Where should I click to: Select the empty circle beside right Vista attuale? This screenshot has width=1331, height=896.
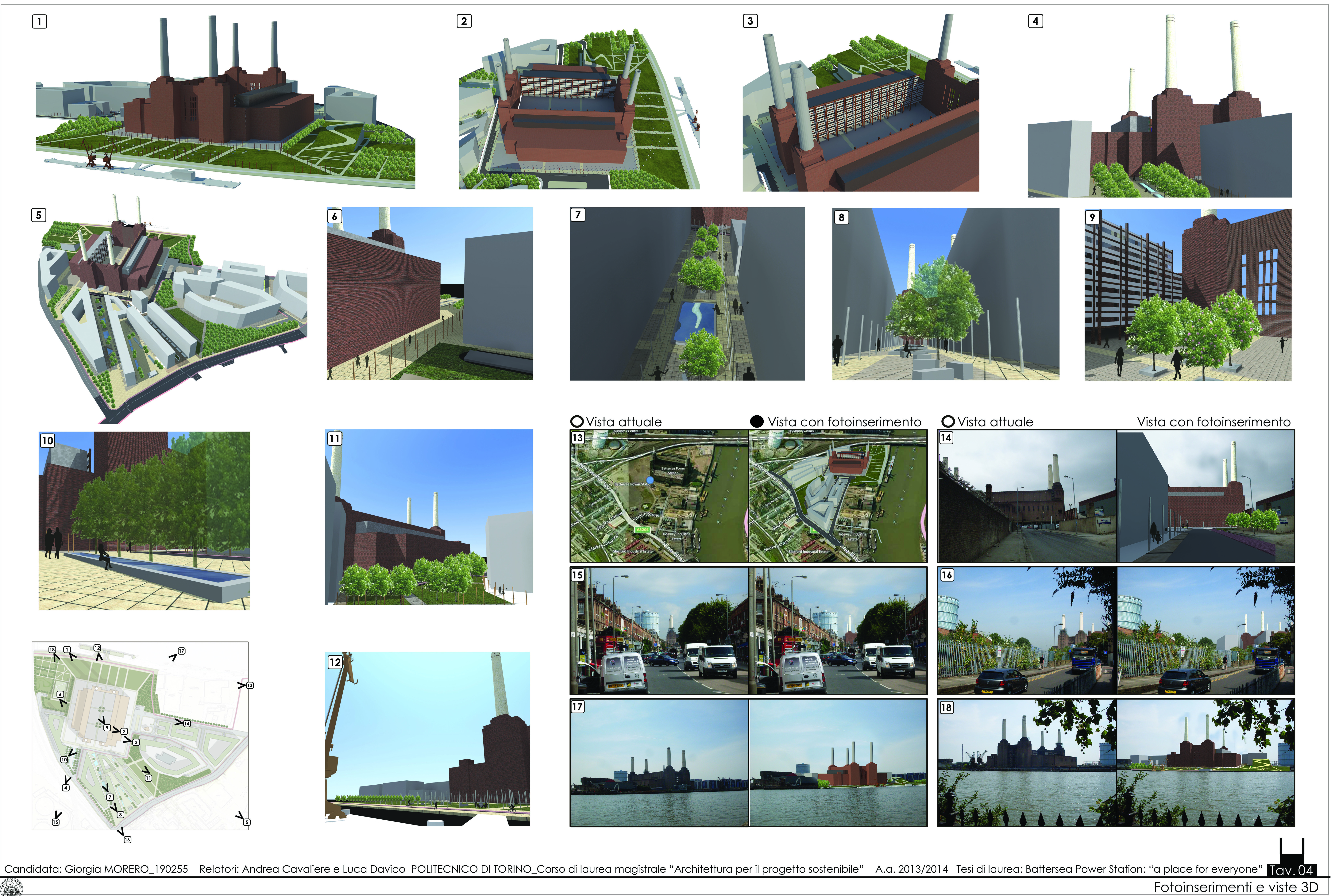click(948, 422)
